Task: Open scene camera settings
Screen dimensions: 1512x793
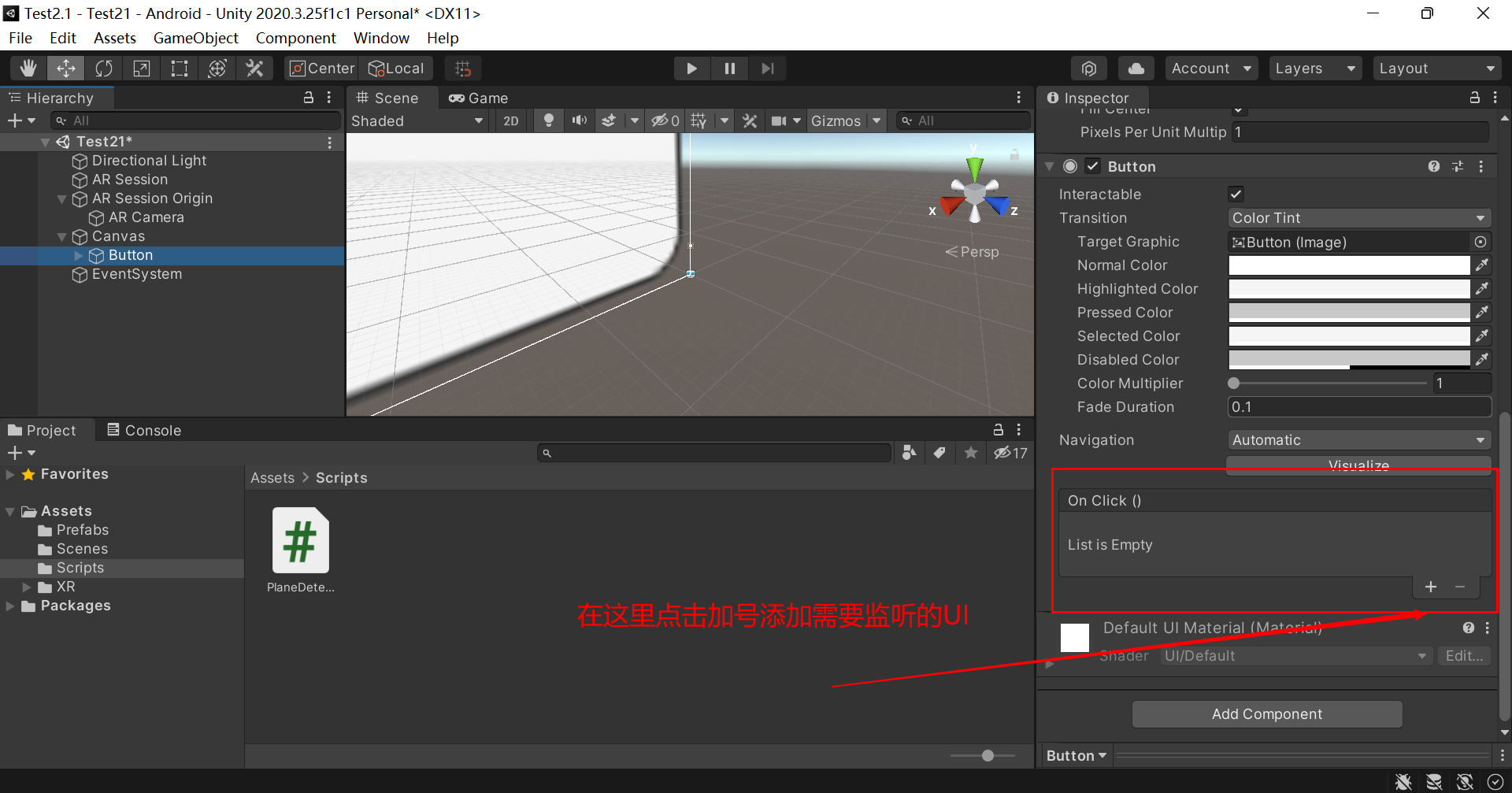Action: click(x=780, y=120)
